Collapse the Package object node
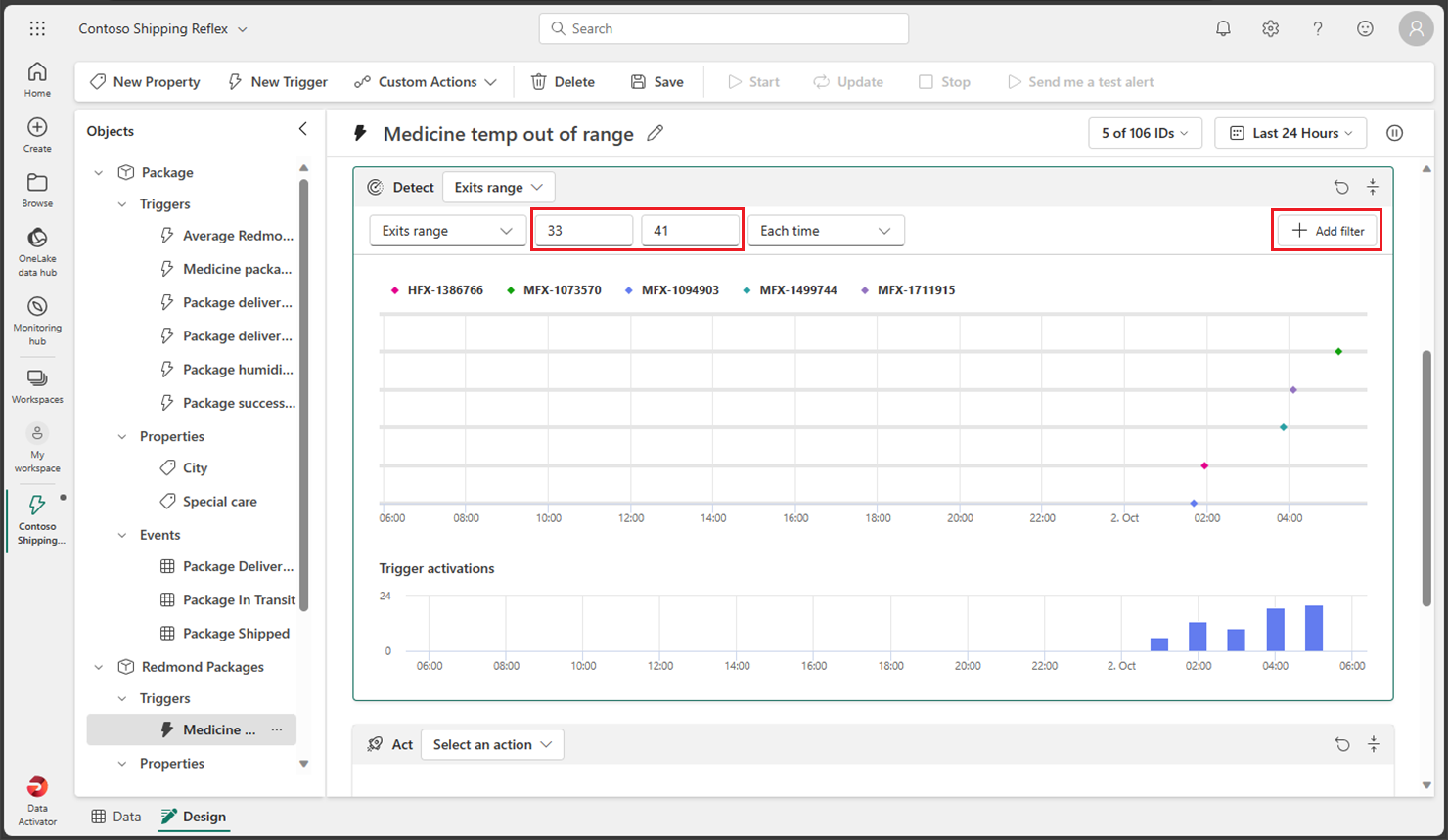 98,172
